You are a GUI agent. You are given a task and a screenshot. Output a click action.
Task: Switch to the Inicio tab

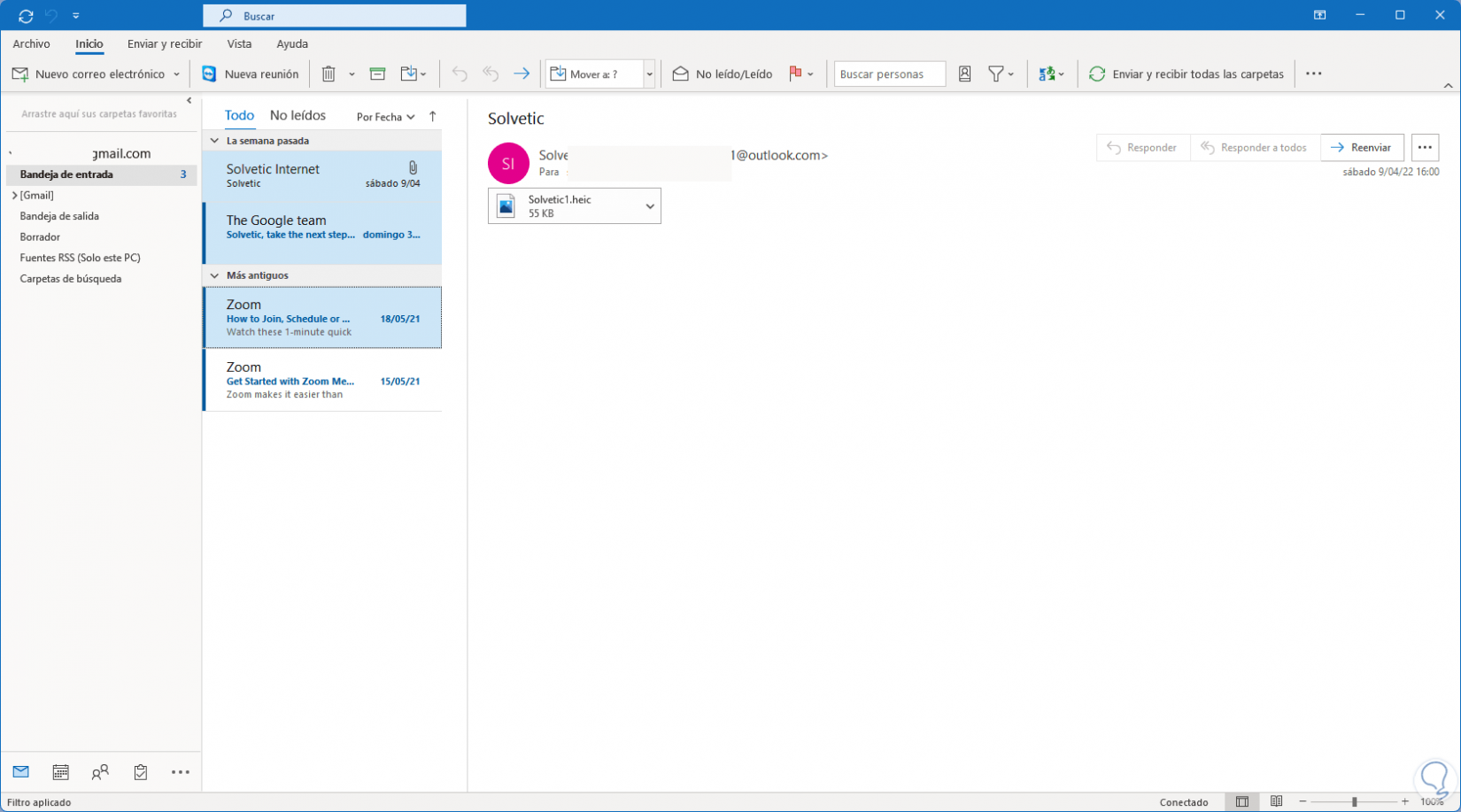tap(89, 43)
